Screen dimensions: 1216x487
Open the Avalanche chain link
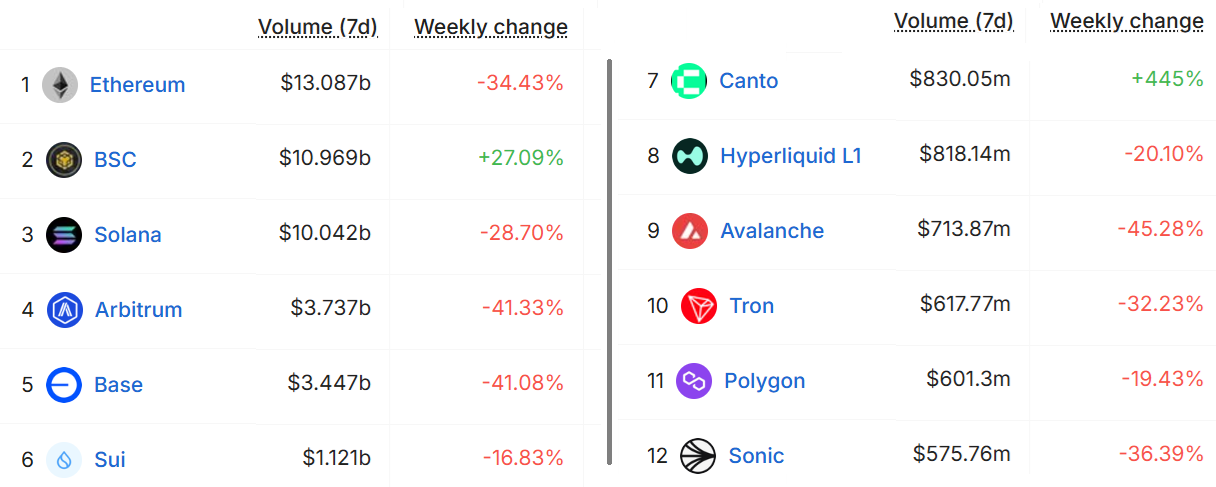tap(772, 231)
